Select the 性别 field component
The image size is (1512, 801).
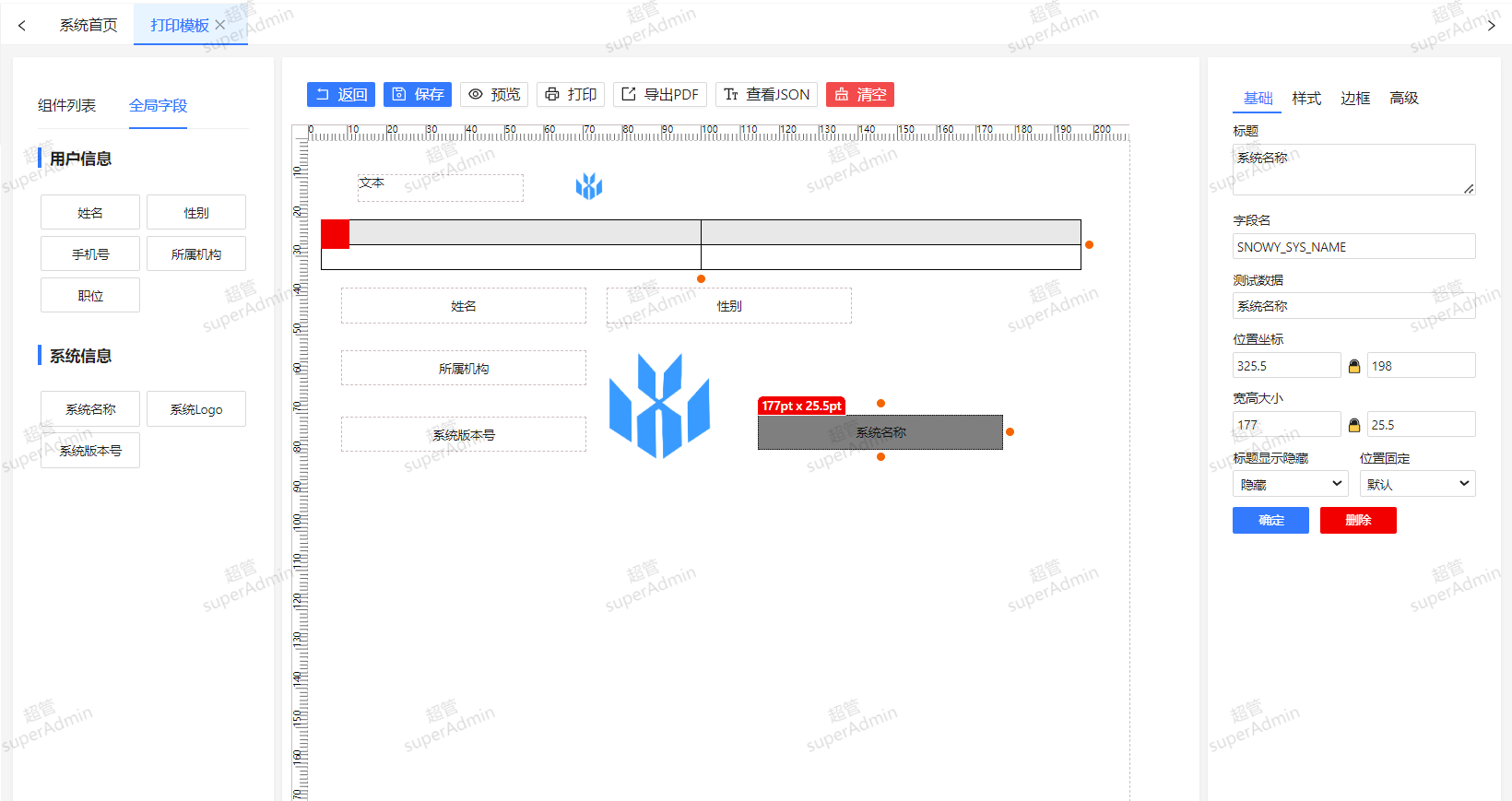[196, 212]
